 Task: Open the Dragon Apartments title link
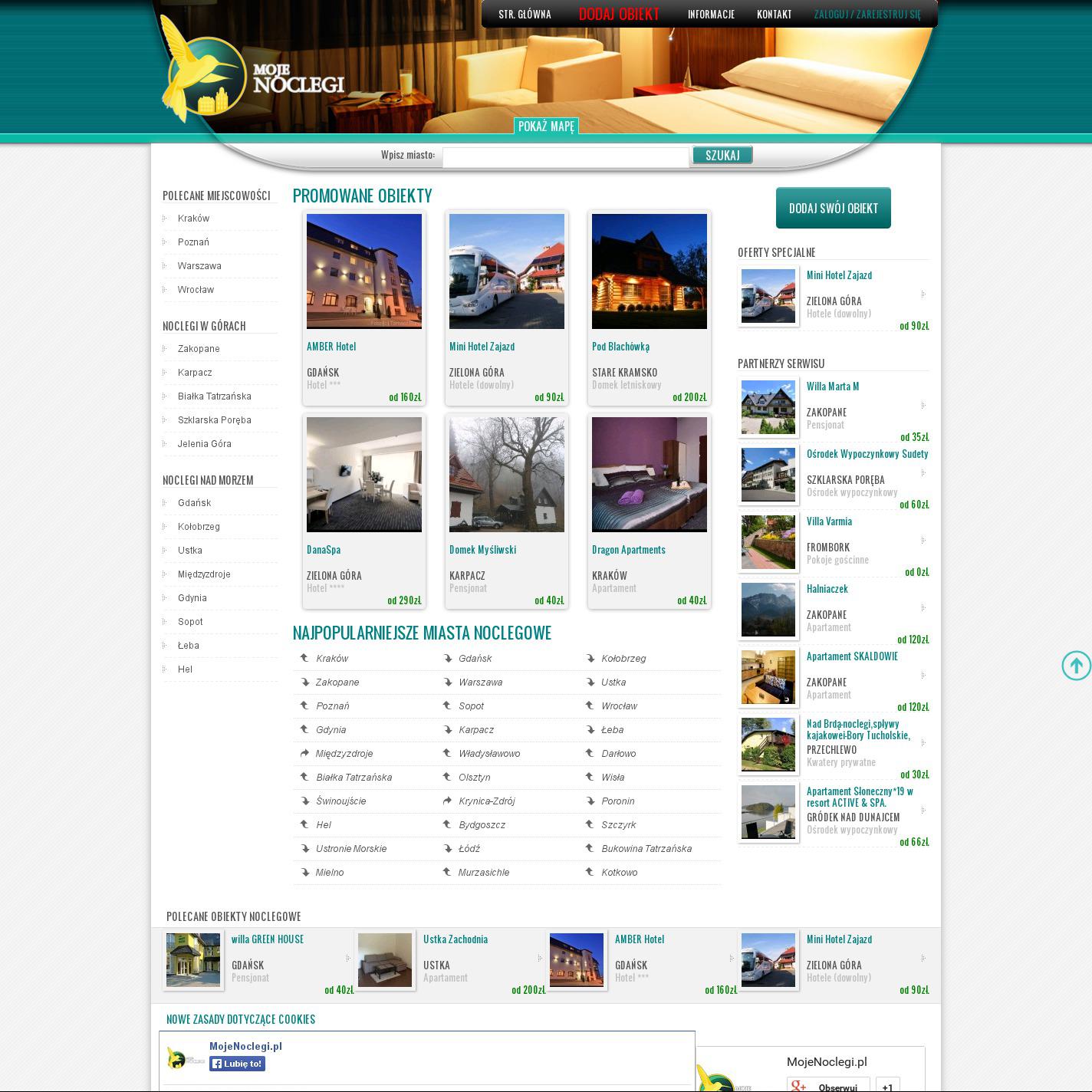pyautogui.click(x=629, y=550)
